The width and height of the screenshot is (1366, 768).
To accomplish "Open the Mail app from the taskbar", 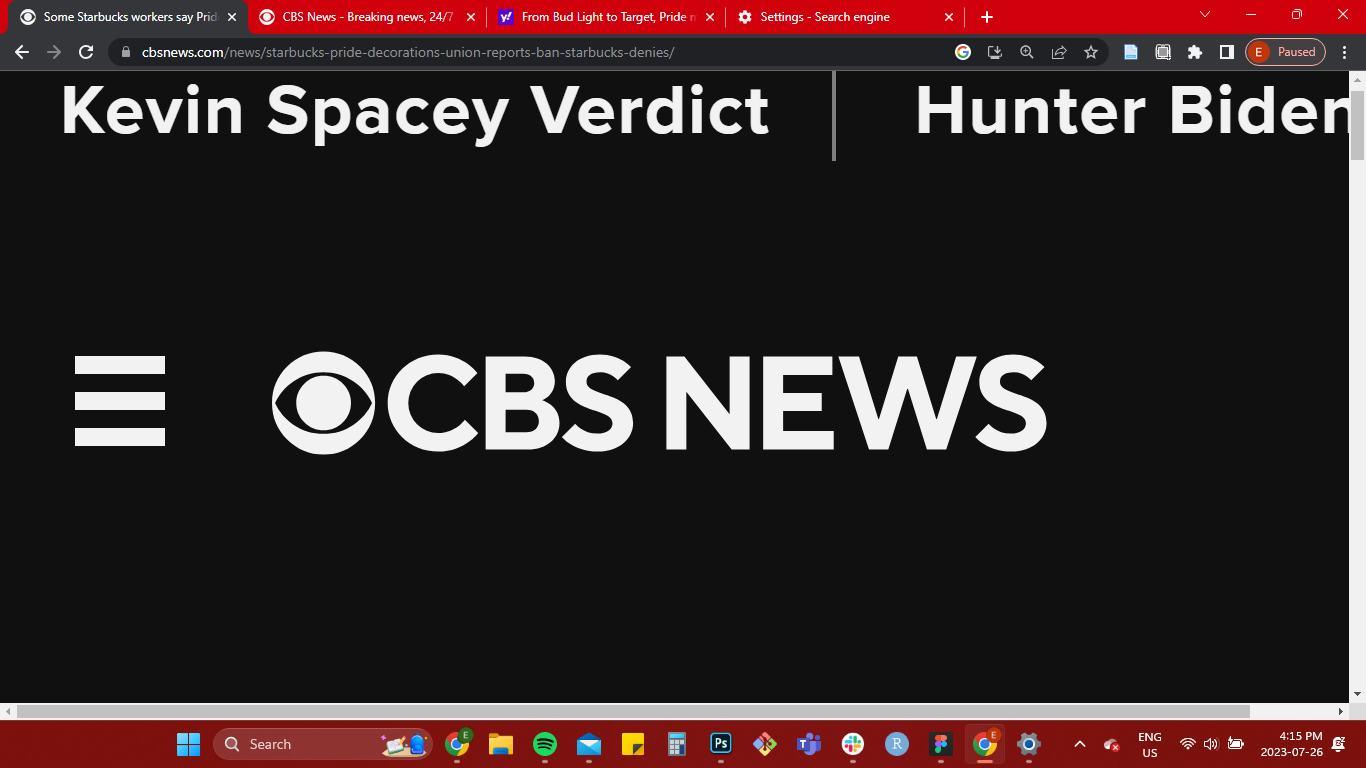I will [x=589, y=744].
